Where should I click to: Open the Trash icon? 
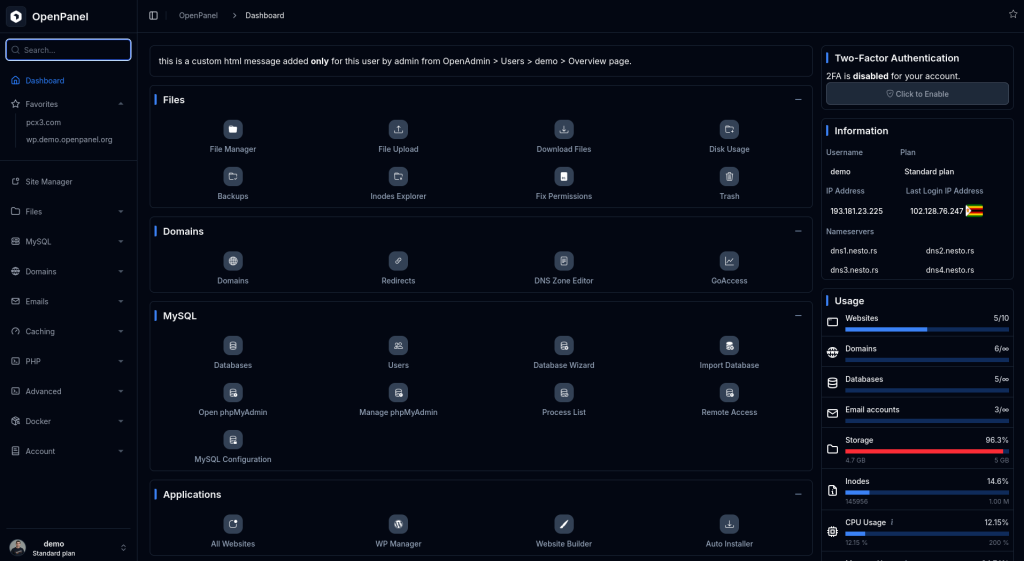729,177
